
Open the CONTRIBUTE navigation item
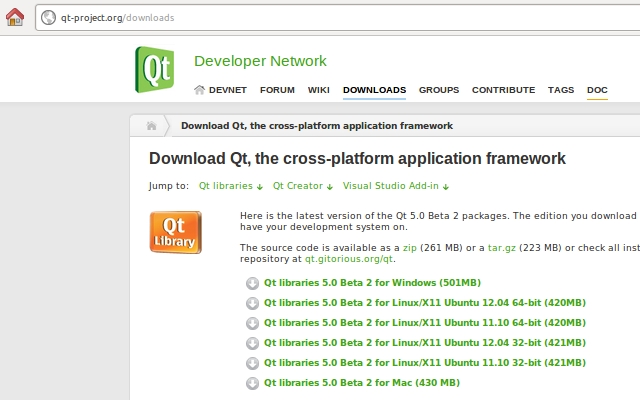click(x=503, y=90)
